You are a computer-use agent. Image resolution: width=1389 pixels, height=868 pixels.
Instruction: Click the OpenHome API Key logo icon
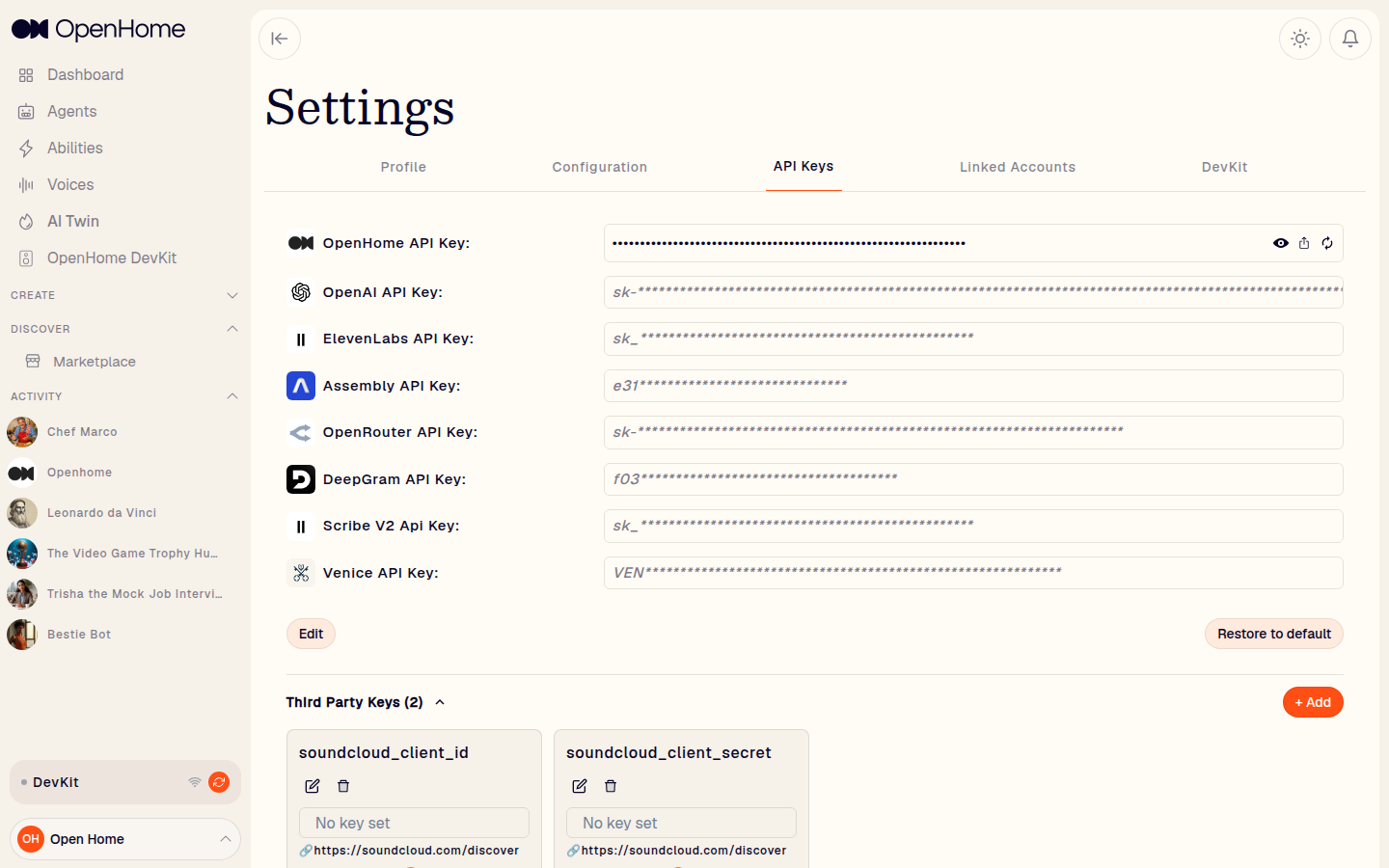point(301,243)
